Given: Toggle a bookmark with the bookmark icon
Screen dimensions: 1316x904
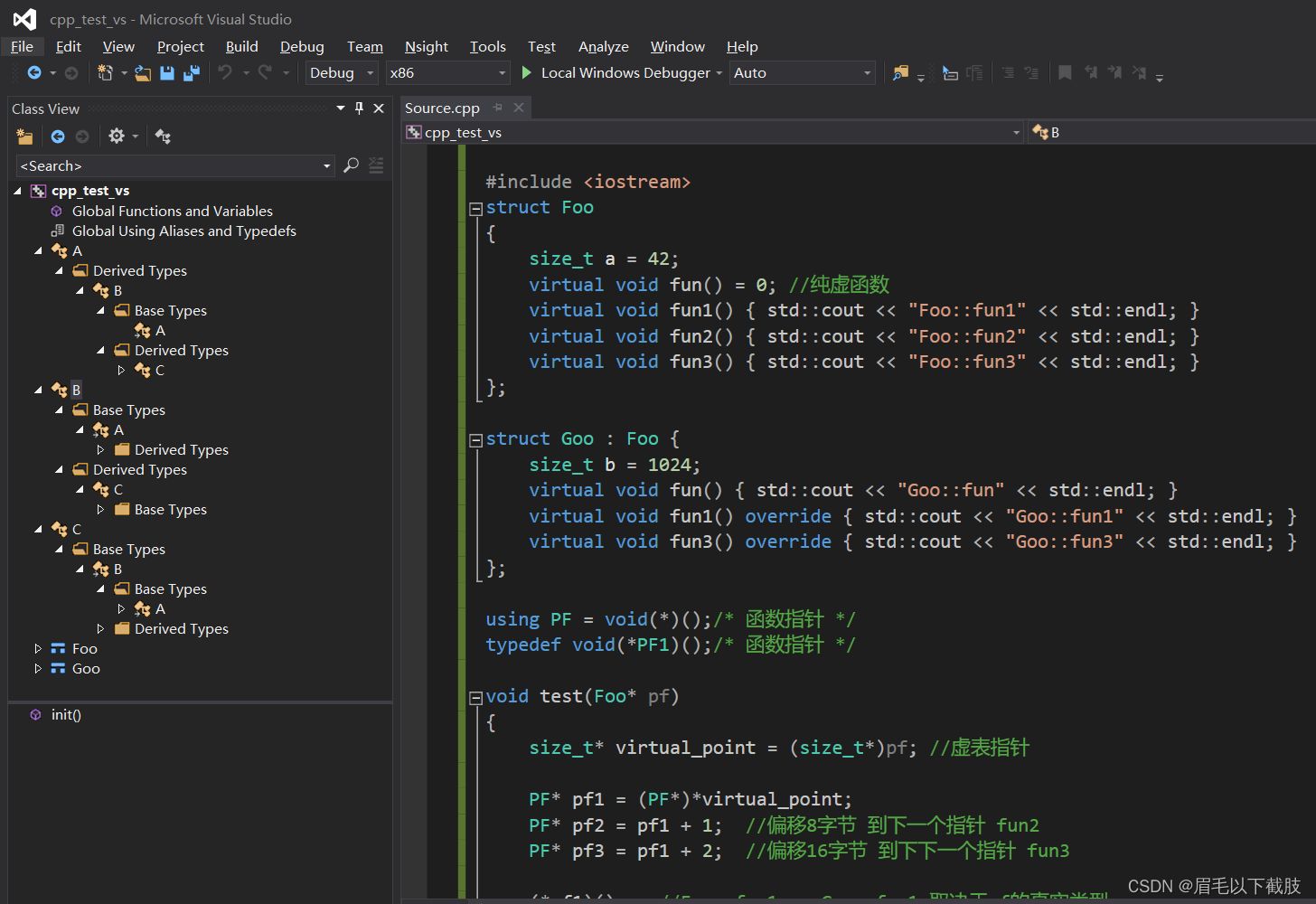Looking at the screenshot, I should point(1066,72).
